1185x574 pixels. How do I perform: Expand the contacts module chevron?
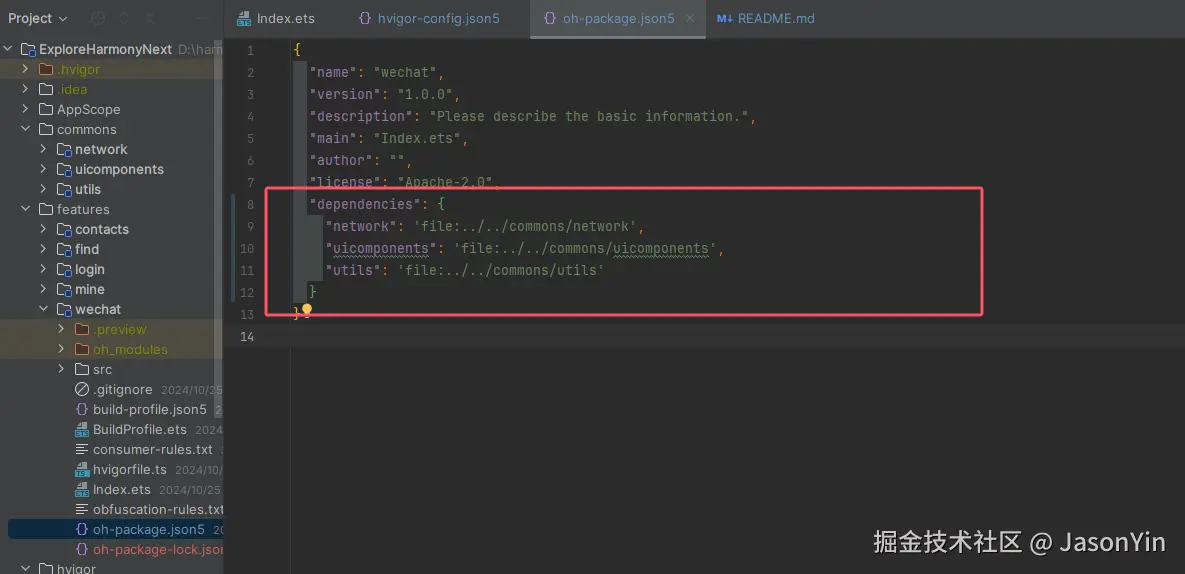click(x=44, y=229)
